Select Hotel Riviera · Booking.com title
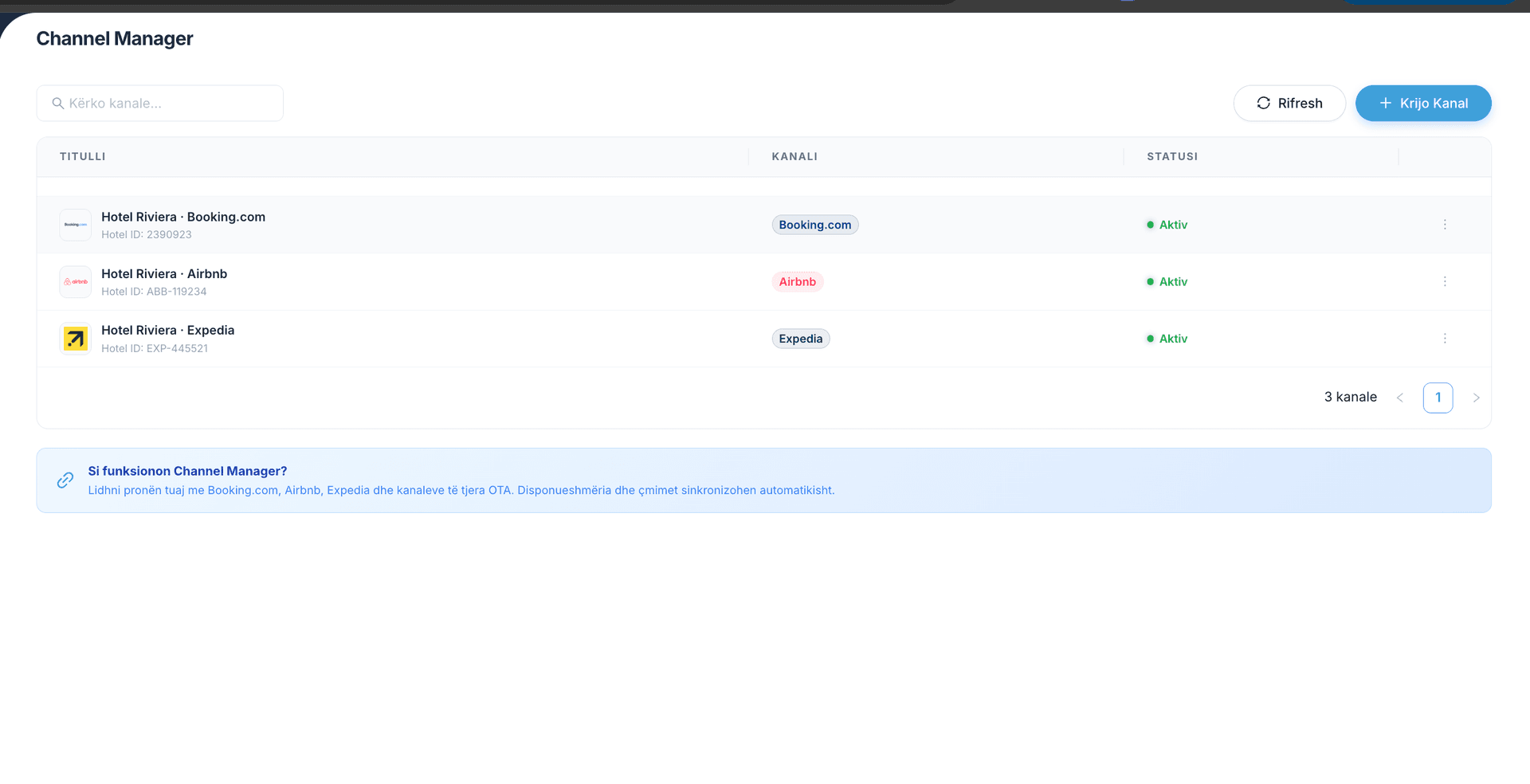Screen dimensions: 1530x784 tap(183, 217)
